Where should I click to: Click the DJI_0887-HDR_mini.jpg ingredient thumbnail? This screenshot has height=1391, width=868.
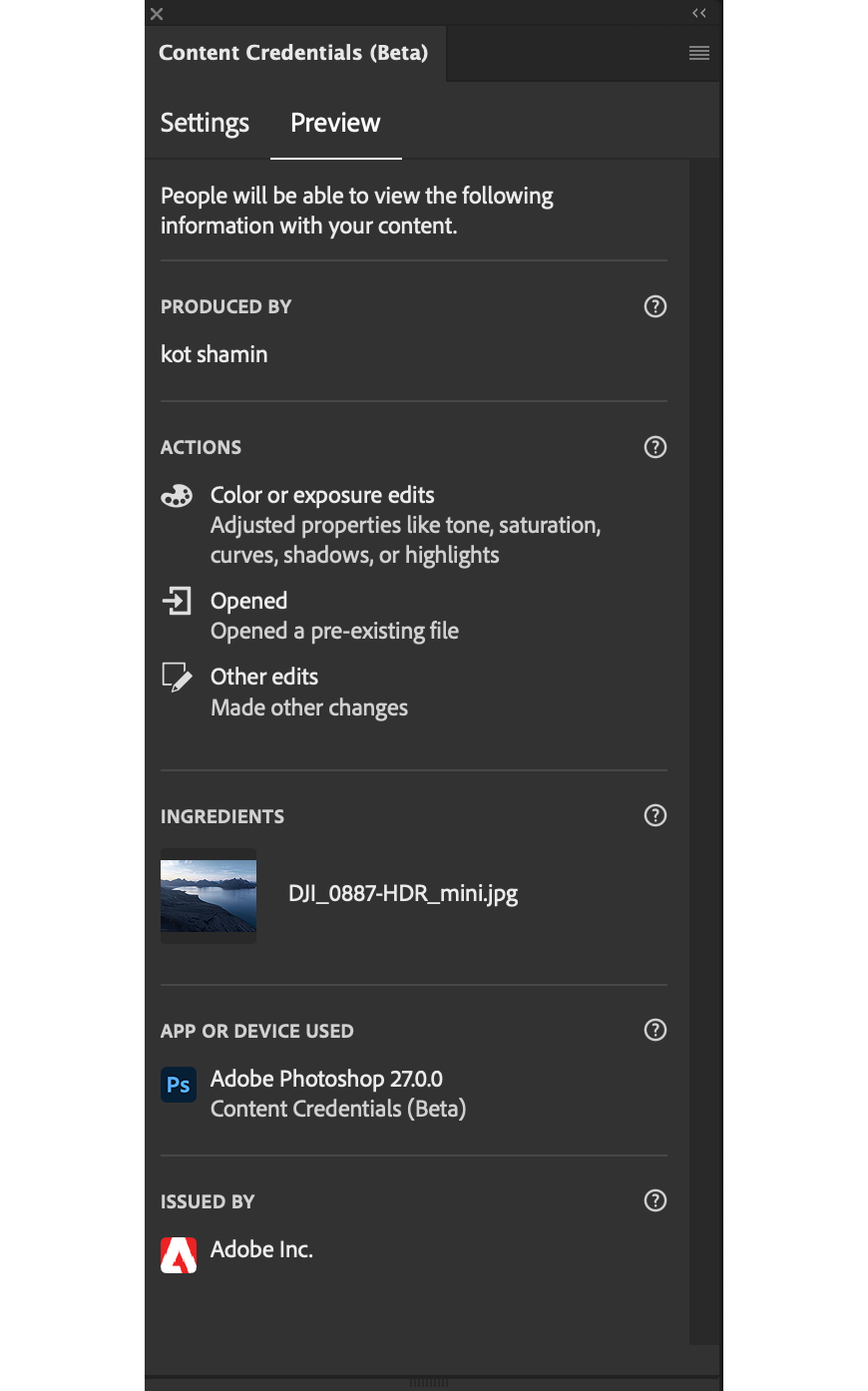[209, 896]
